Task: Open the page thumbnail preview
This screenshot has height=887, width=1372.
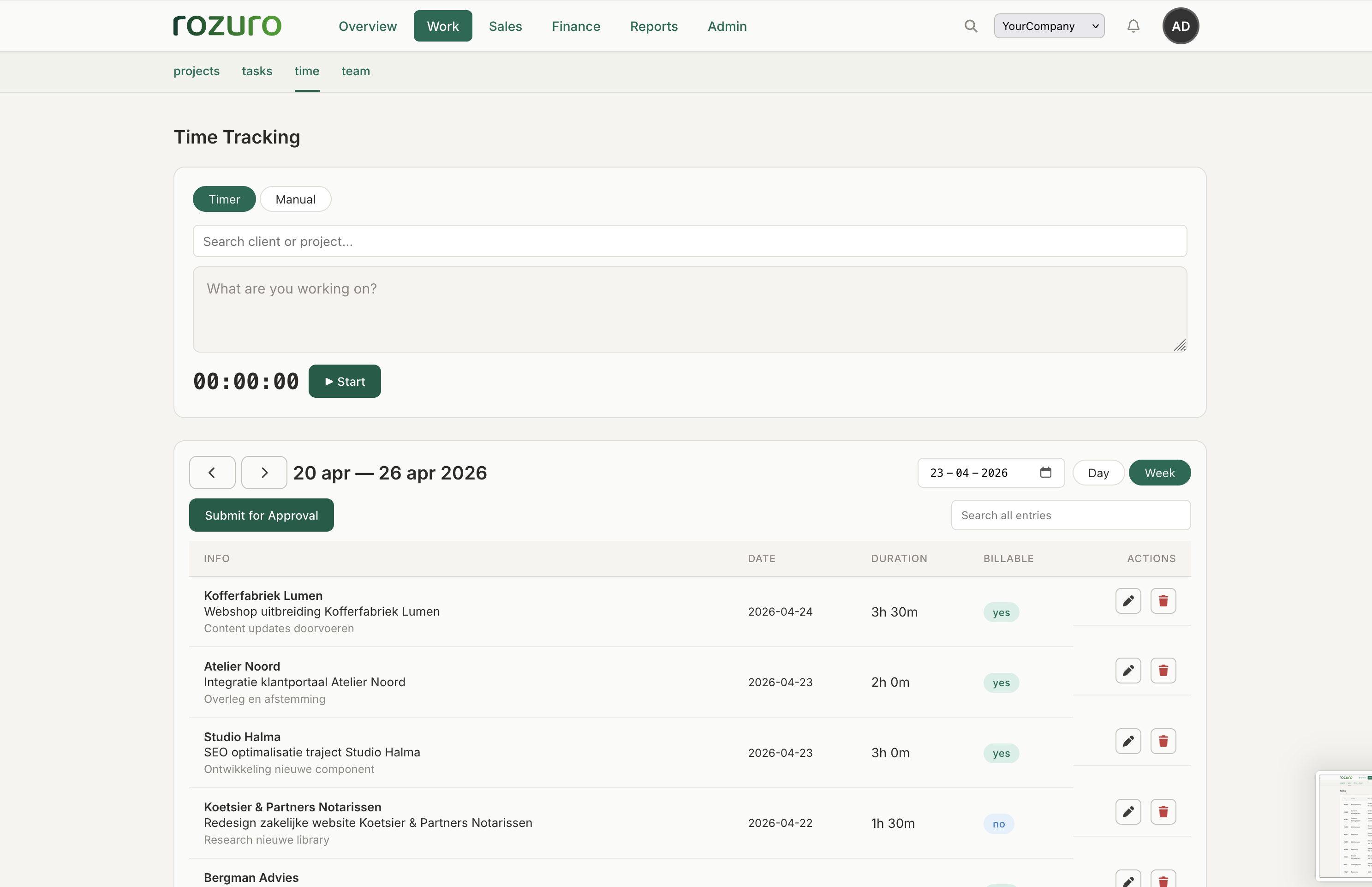Action: click(1344, 827)
